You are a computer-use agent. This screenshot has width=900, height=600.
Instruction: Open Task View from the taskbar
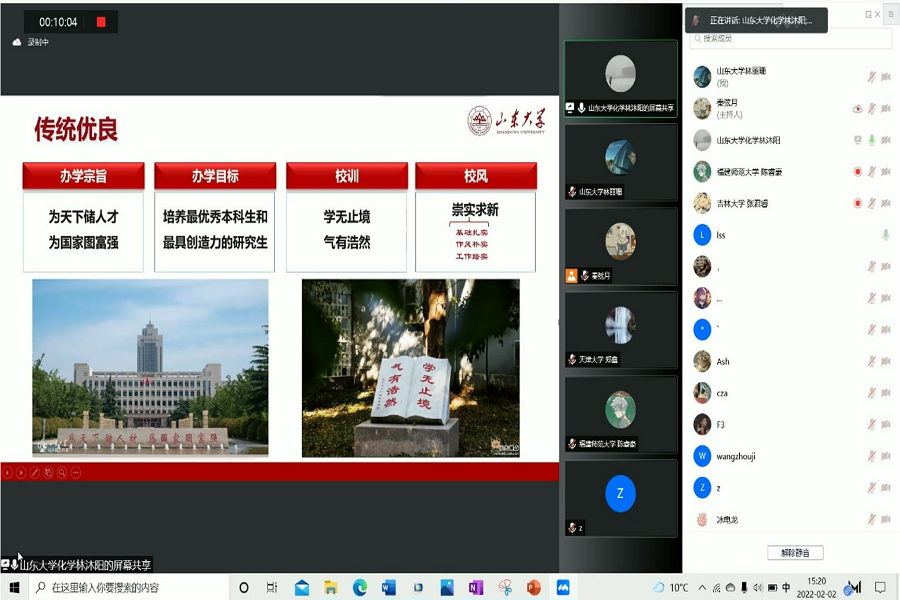[271, 587]
